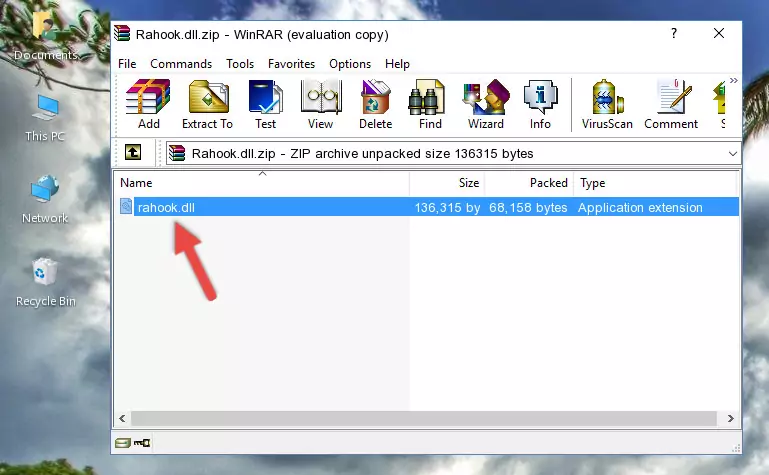
Task: Click the Extract To toolbar icon
Action: pos(207,104)
